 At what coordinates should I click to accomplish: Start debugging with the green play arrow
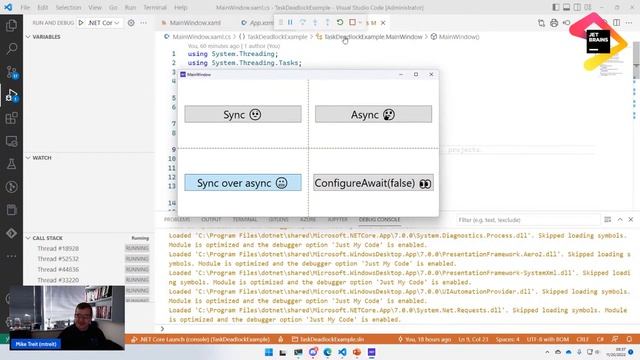pos(81,23)
